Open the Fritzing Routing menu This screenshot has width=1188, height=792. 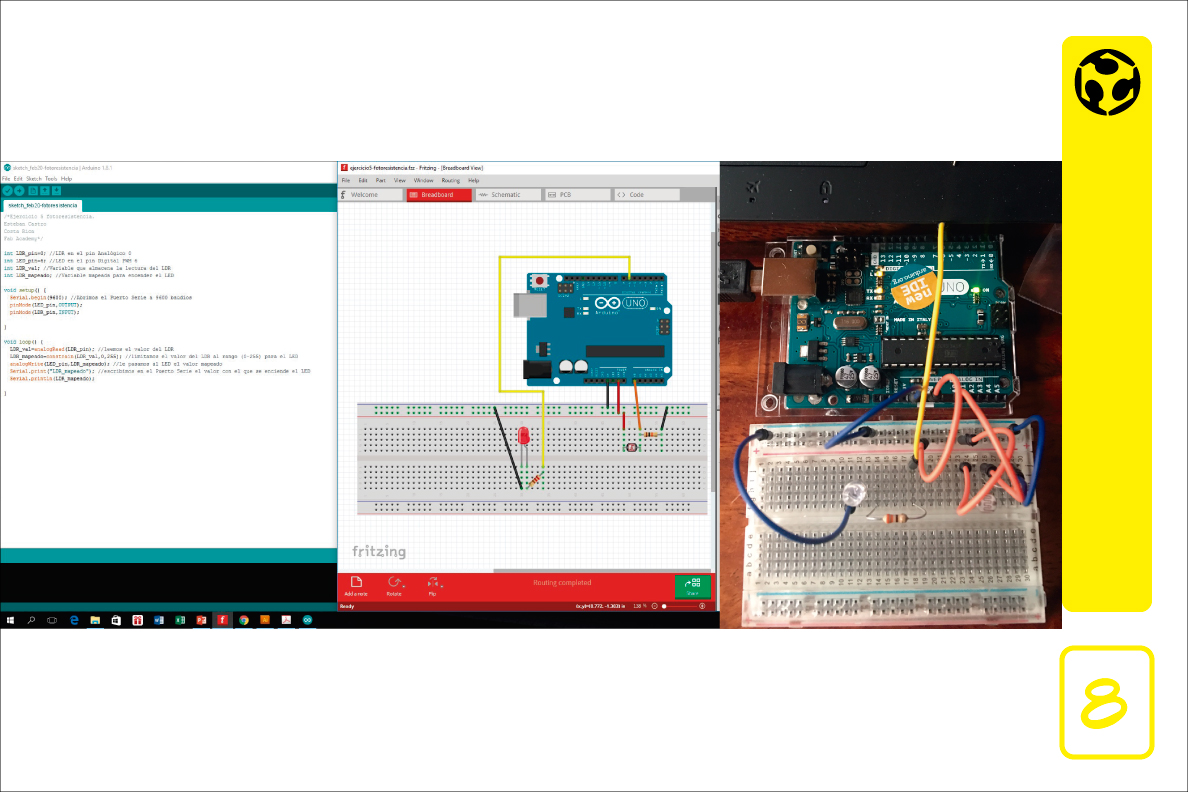451,180
